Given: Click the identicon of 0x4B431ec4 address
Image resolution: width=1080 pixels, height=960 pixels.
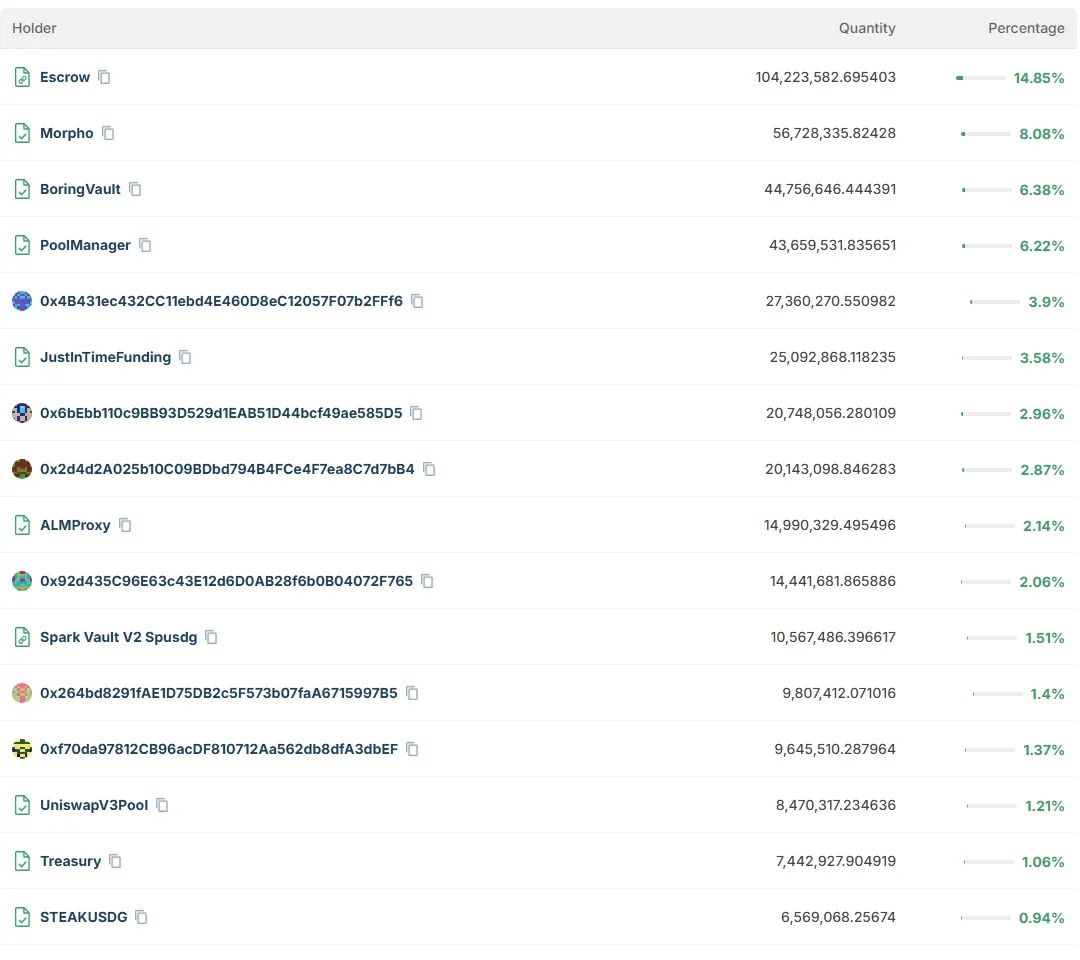Looking at the screenshot, I should 22,301.
